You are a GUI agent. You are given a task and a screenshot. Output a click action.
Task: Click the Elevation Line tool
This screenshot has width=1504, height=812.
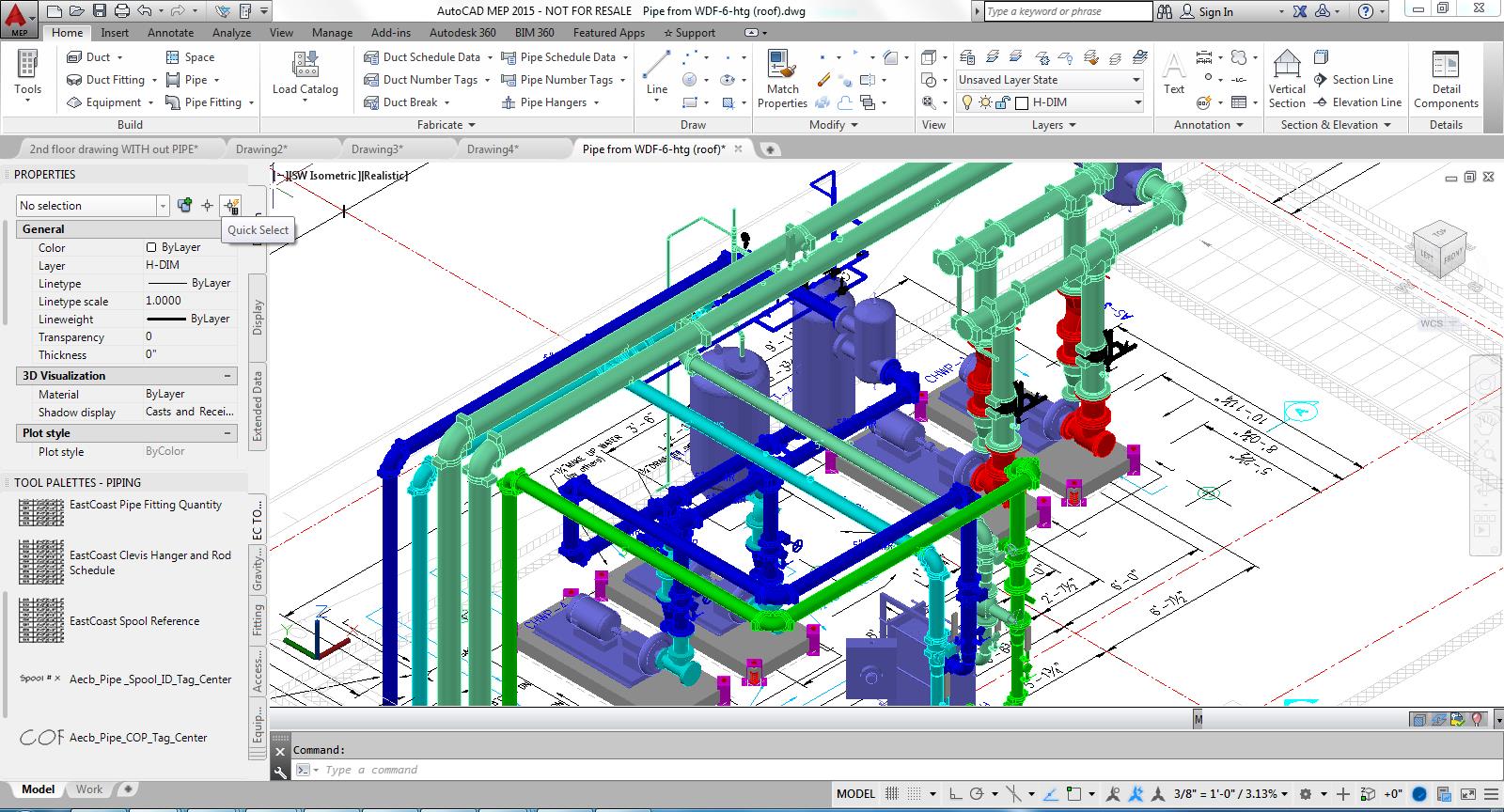point(1357,102)
